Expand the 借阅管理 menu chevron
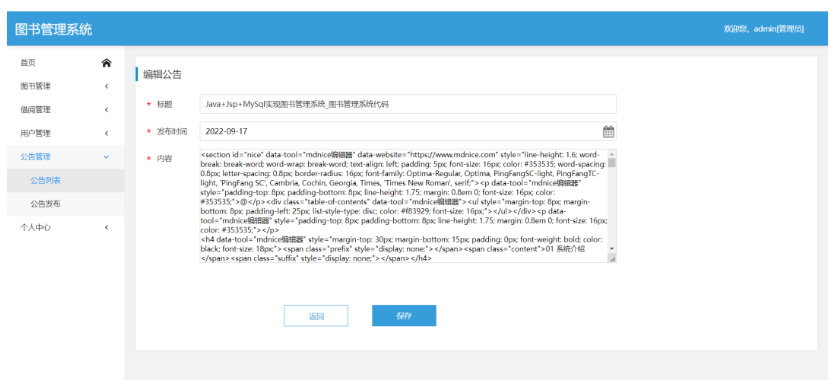840x380 pixels. (107, 110)
